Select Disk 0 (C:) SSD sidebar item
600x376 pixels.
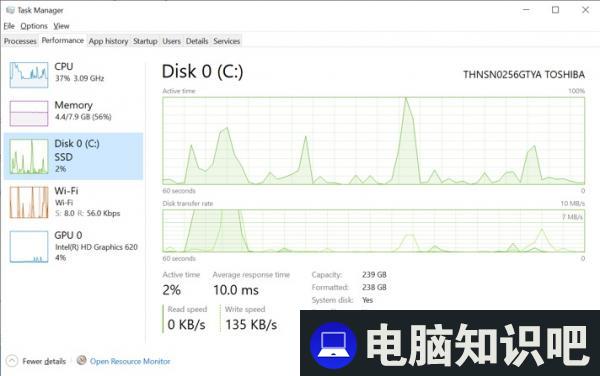click(x=73, y=156)
